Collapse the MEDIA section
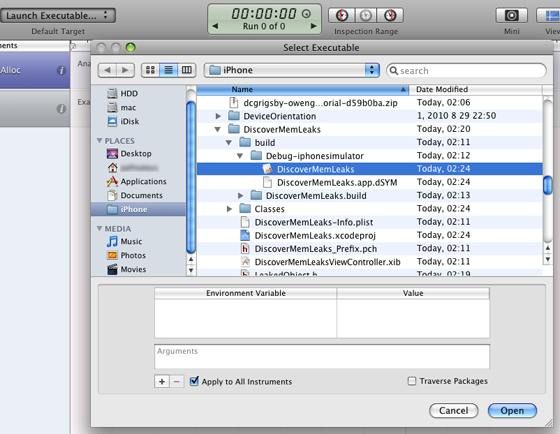This screenshot has width=560, height=434. (x=100, y=229)
